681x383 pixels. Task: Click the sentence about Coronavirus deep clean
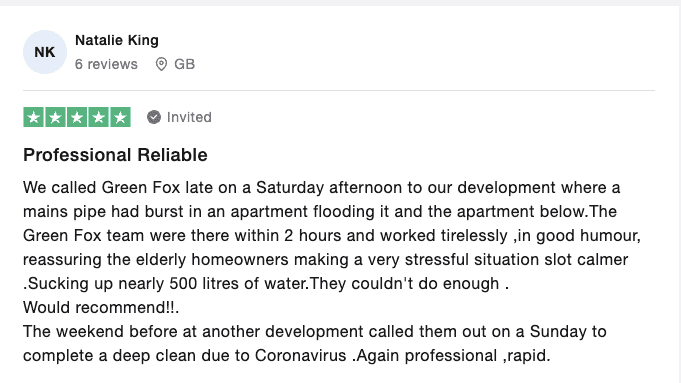pyautogui.click(x=315, y=343)
